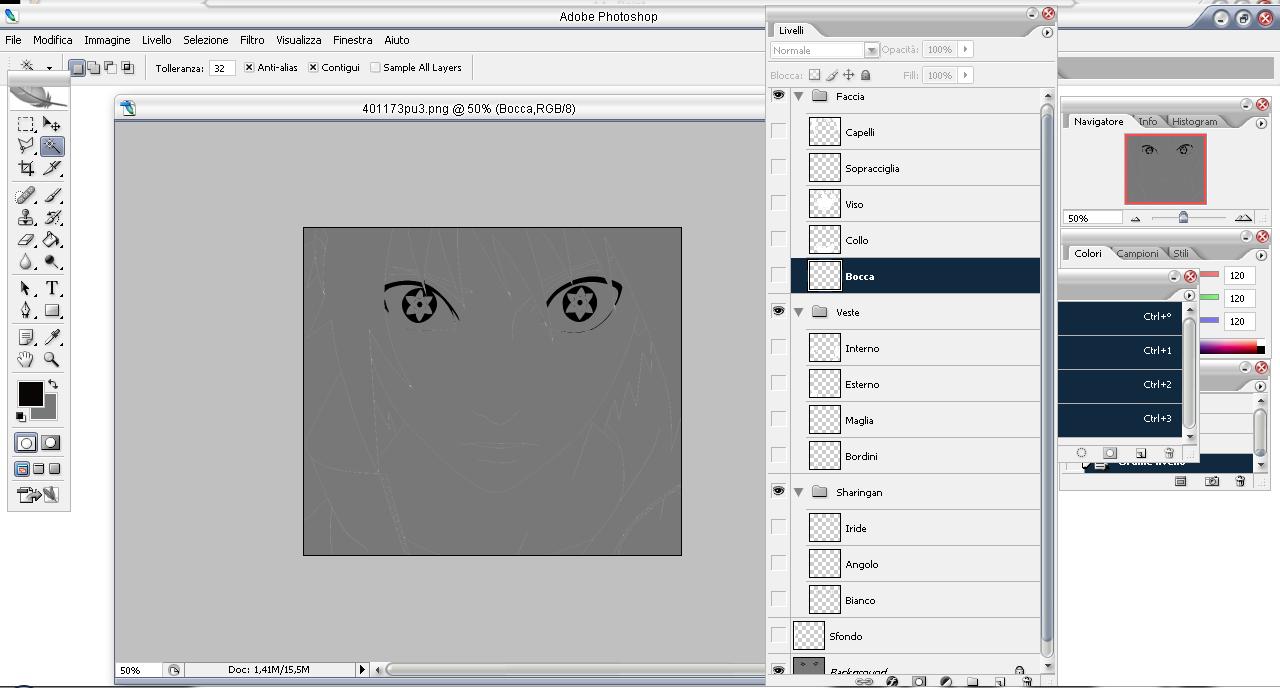
Task: Select the Crop tool
Action: (x=26, y=168)
